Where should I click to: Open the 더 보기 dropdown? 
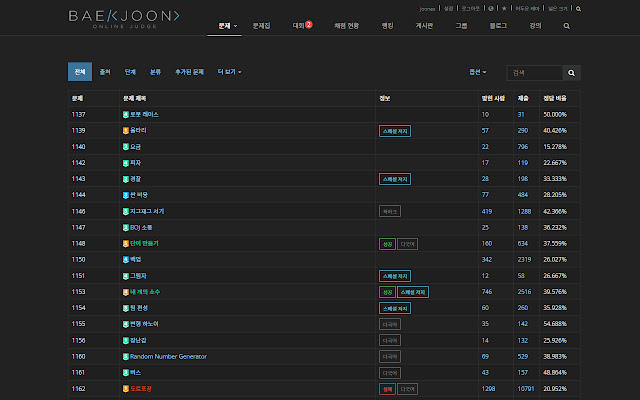(229, 72)
